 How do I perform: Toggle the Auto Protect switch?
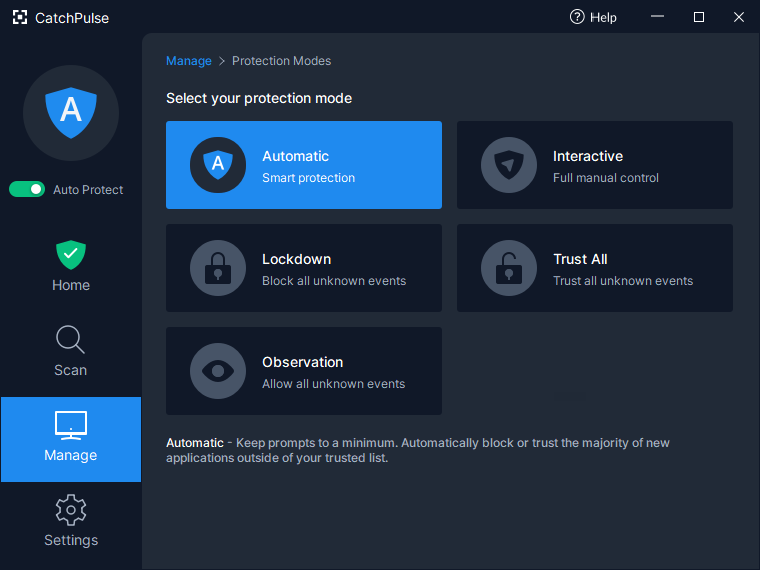pyautogui.click(x=27, y=190)
